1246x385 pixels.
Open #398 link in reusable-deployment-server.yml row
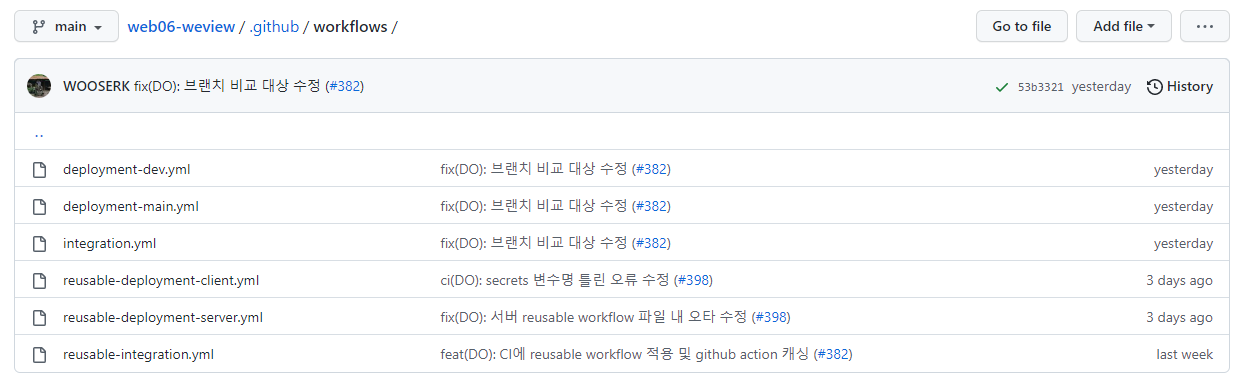(x=770, y=317)
